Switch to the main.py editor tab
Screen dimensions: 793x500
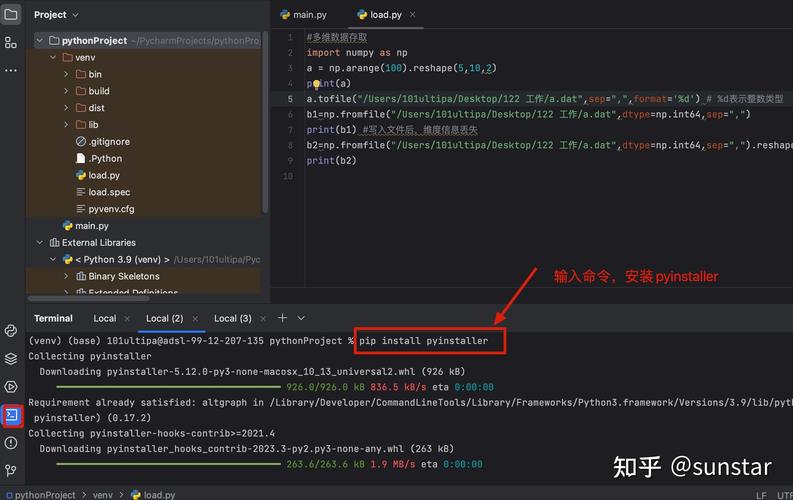coord(303,15)
